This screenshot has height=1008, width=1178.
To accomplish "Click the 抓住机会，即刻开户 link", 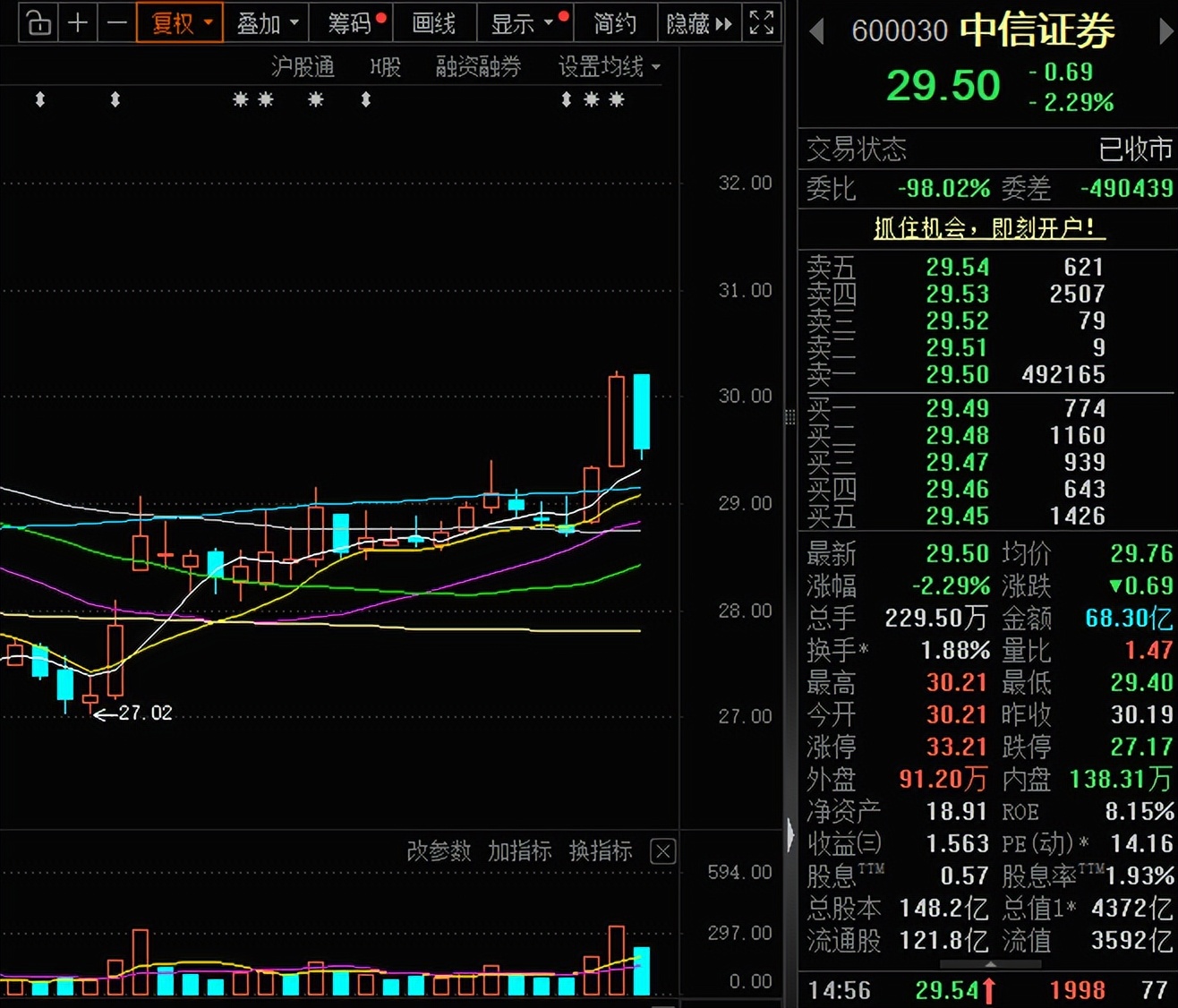I will [988, 228].
